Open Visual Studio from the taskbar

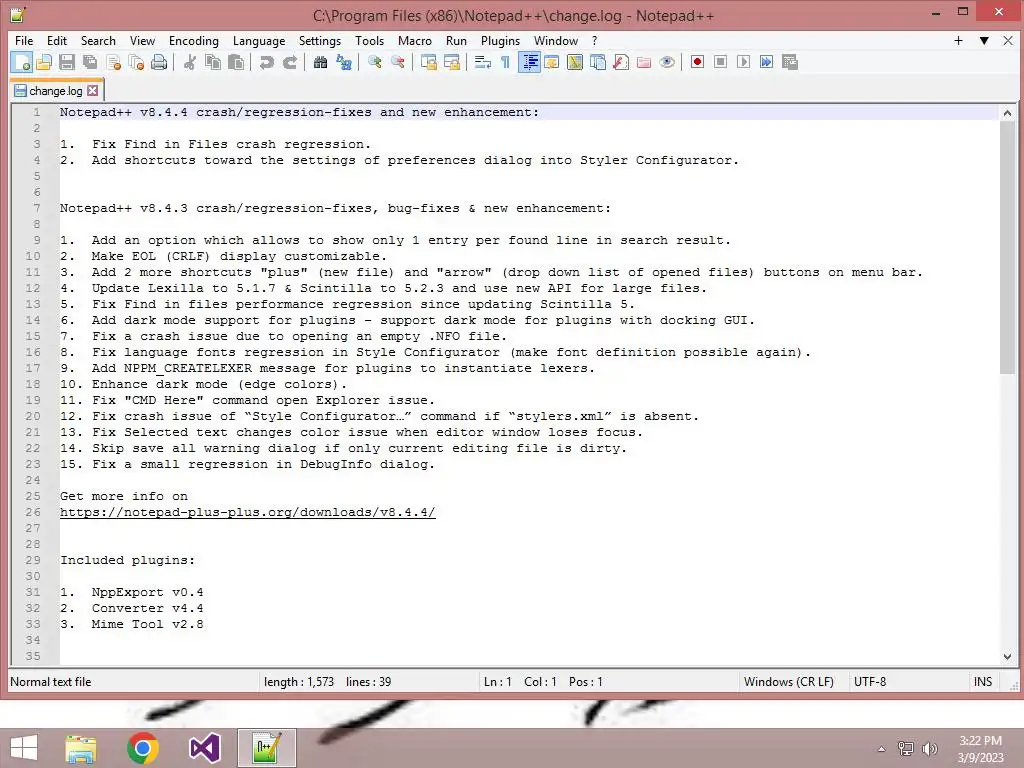204,748
